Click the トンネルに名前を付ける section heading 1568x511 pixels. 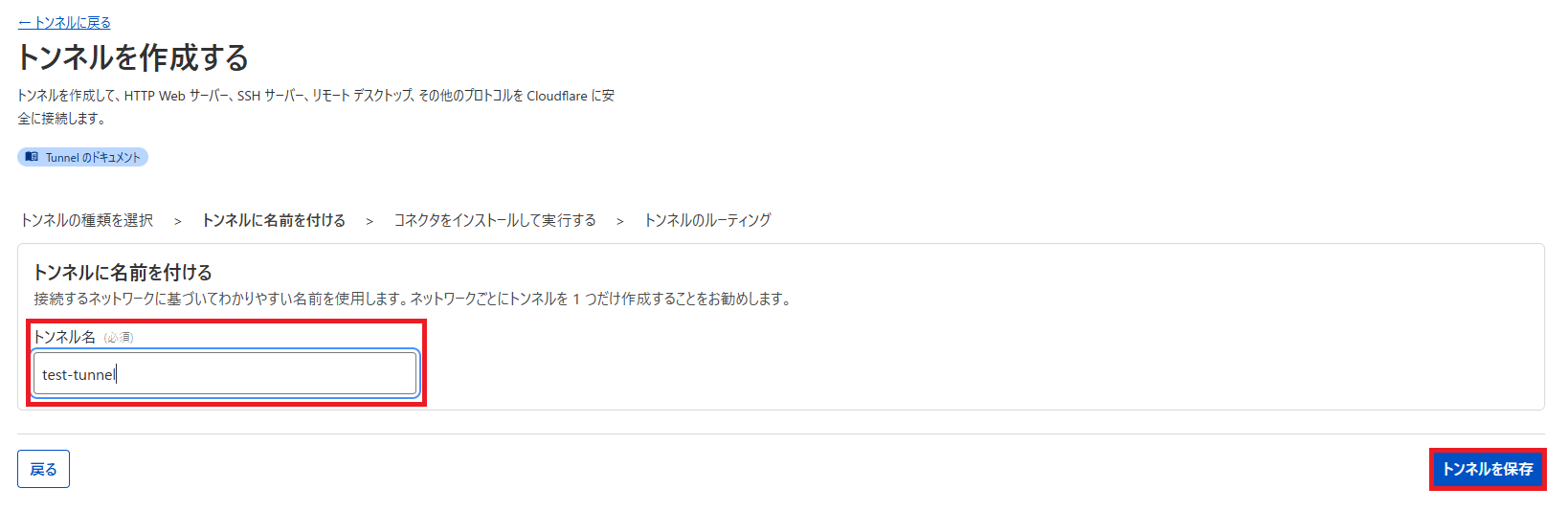point(123,273)
